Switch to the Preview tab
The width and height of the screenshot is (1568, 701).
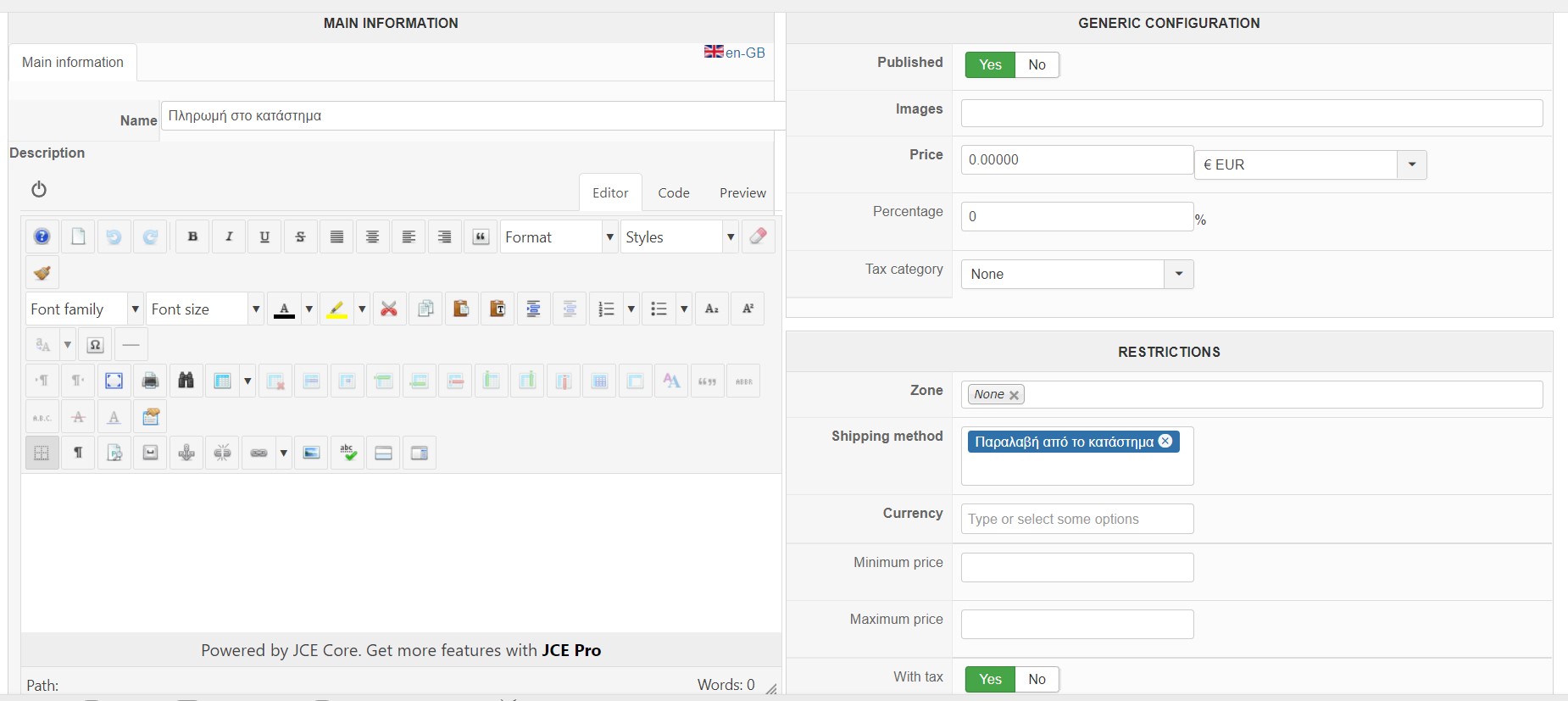click(x=742, y=193)
